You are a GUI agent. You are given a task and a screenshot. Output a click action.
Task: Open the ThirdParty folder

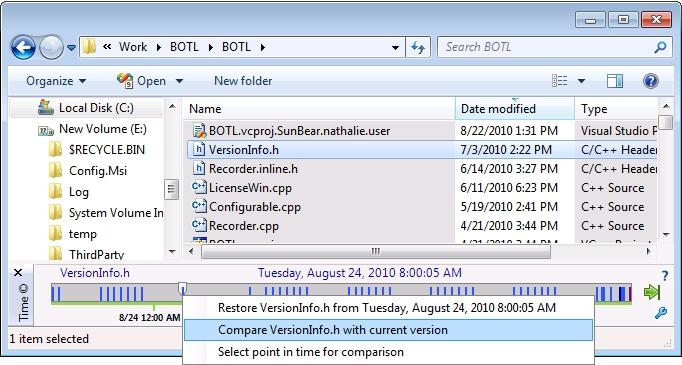[x=96, y=254]
